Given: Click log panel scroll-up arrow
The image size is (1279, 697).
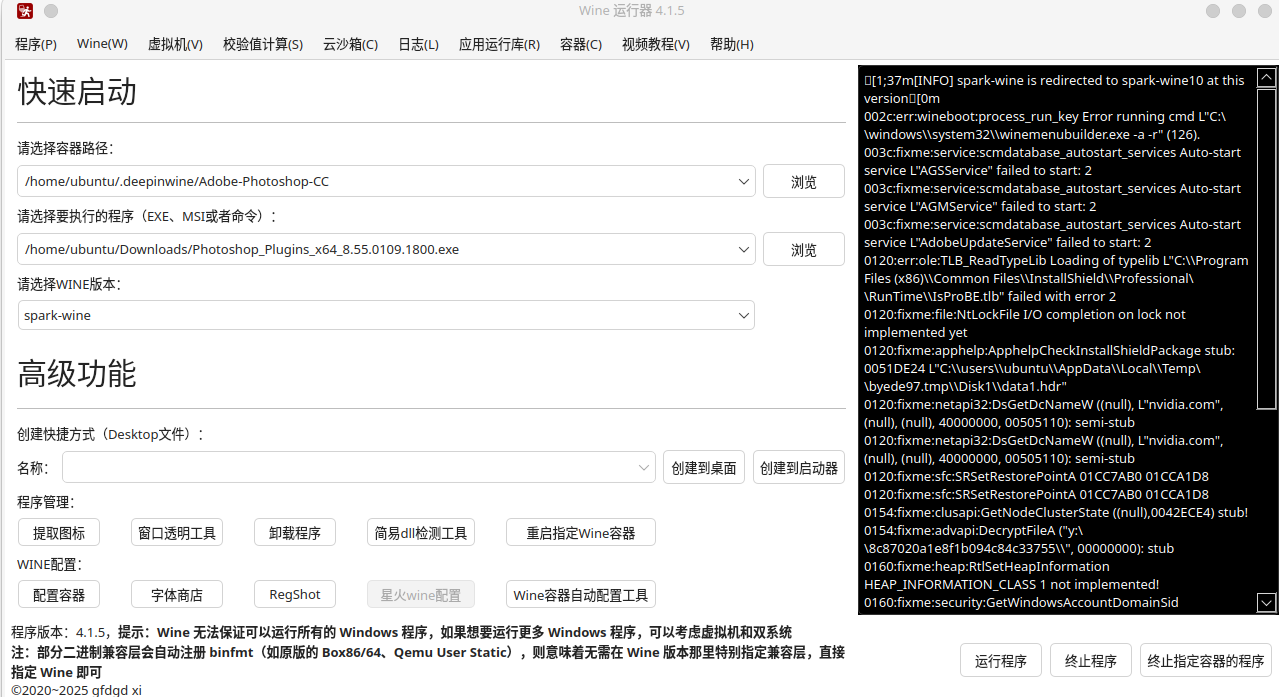Looking at the screenshot, I should click(x=1266, y=77).
